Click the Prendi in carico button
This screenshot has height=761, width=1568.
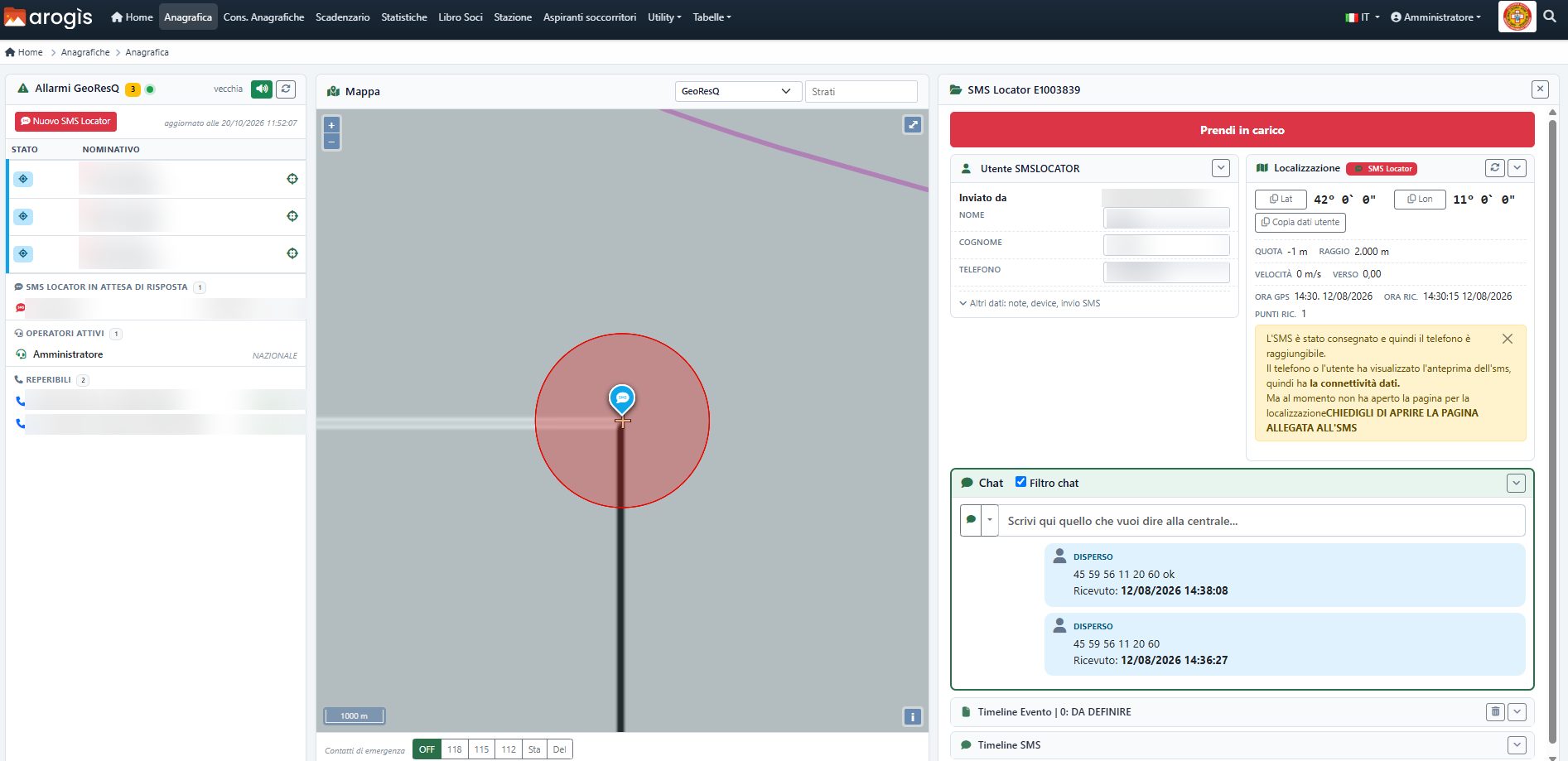coord(1242,130)
